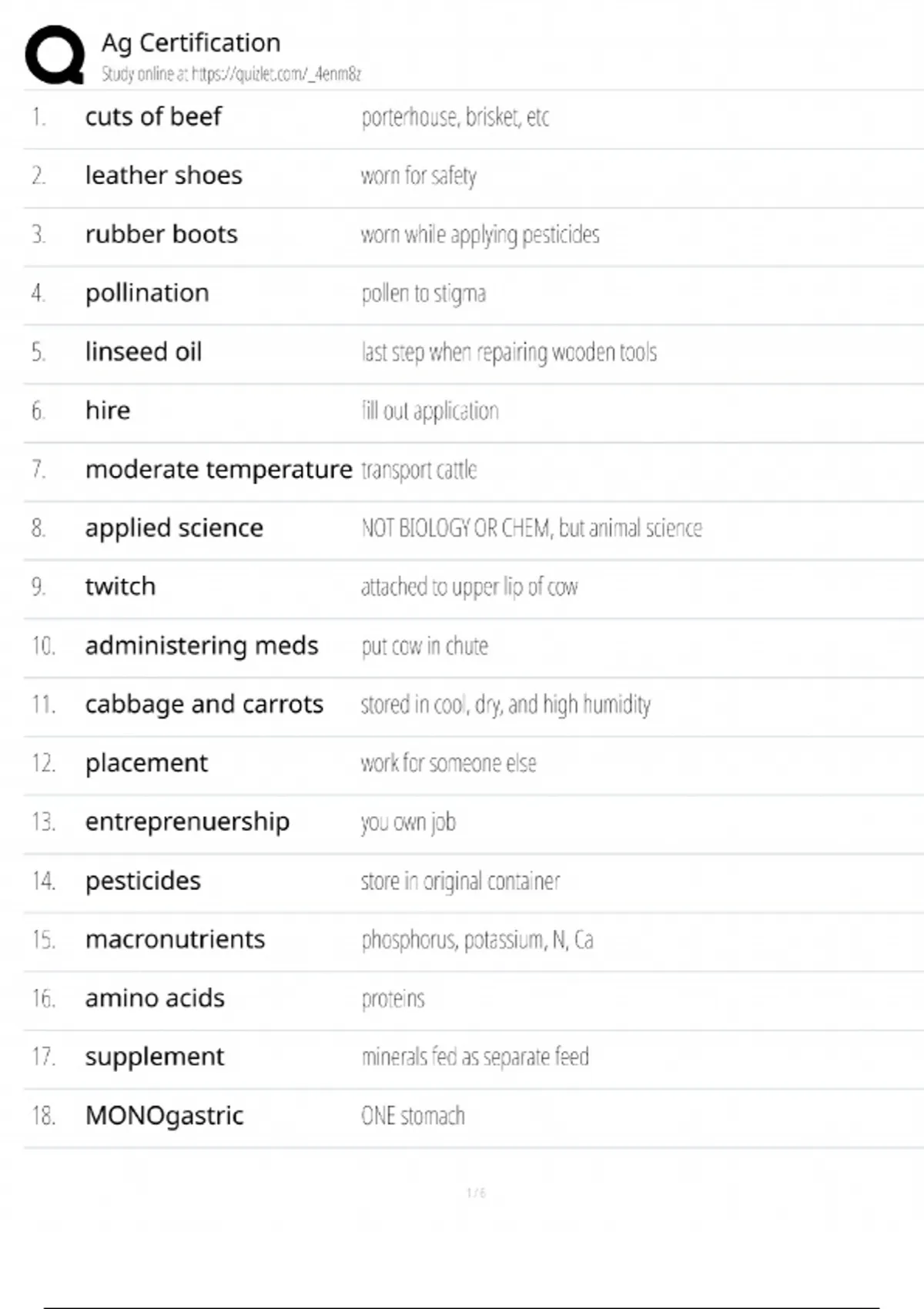Click the "amino acids" term
Image resolution: width=924 pixels, height=1309 pixels.
(155, 998)
